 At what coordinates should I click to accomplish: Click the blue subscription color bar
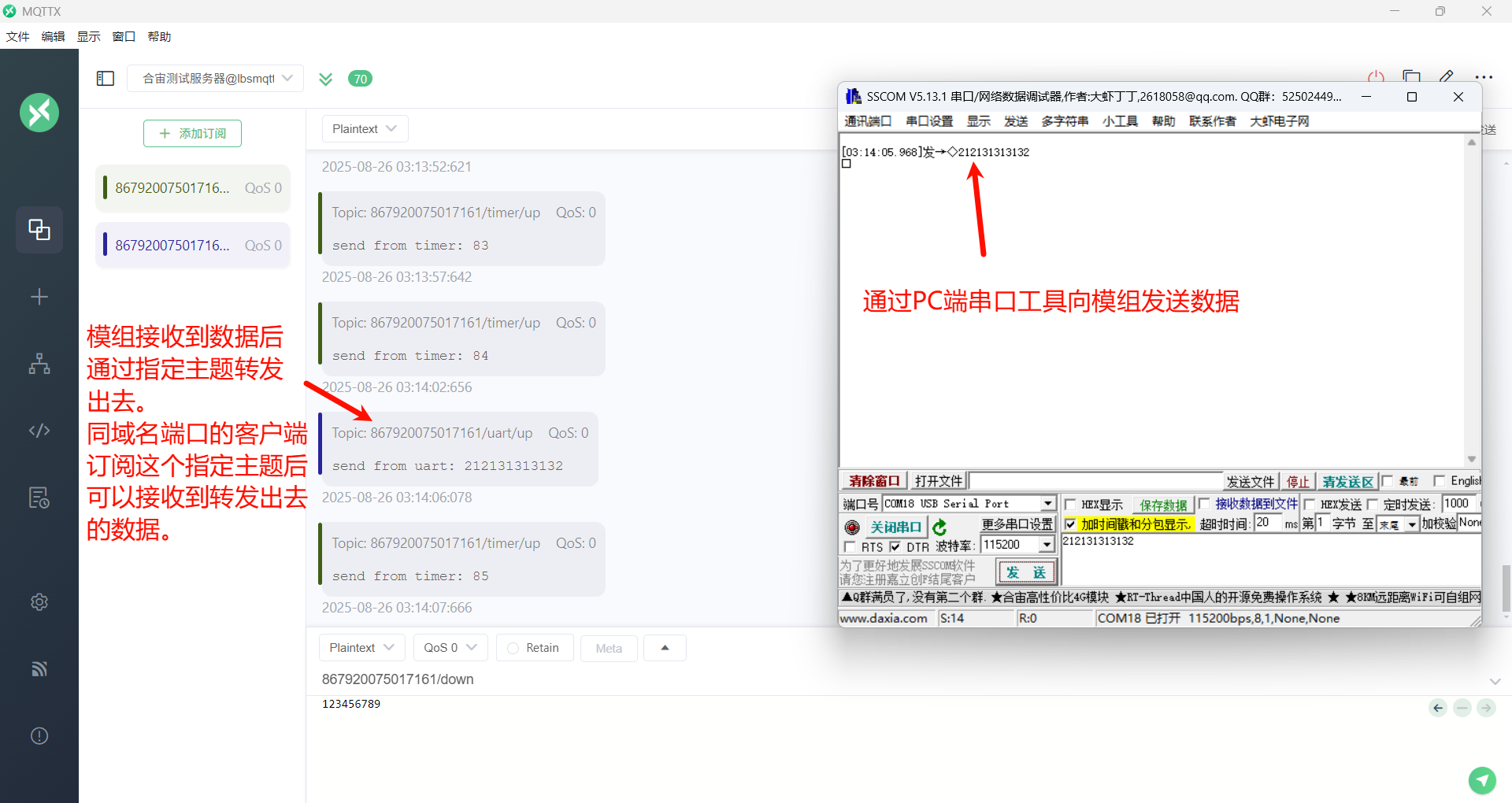105,245
